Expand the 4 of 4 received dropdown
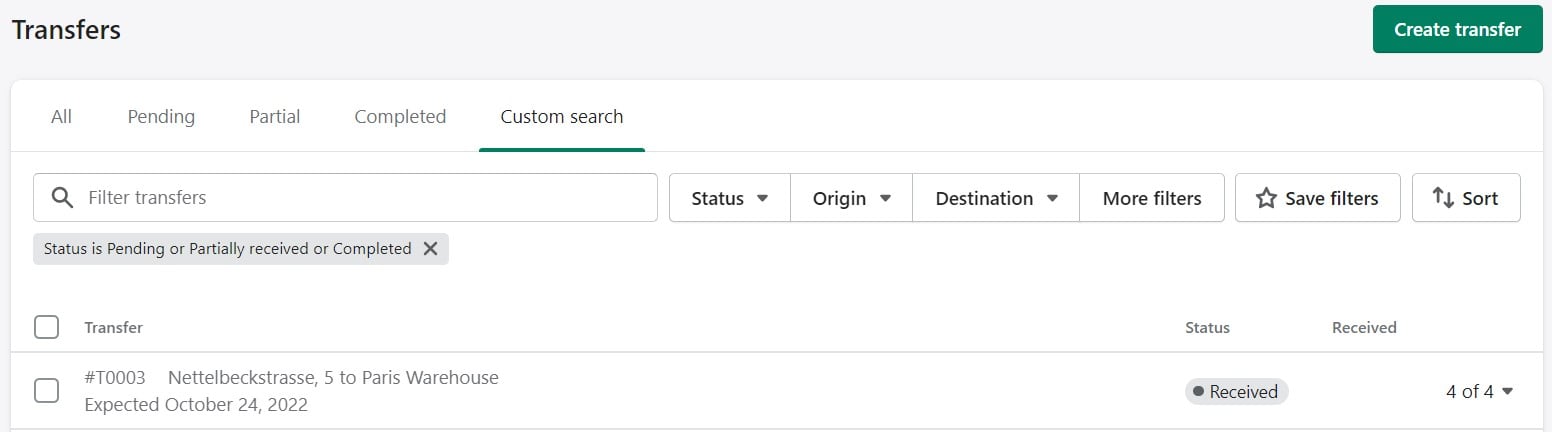This screenshot has height=432, width=1552. pyautogui.click(x=1480, y=392)
